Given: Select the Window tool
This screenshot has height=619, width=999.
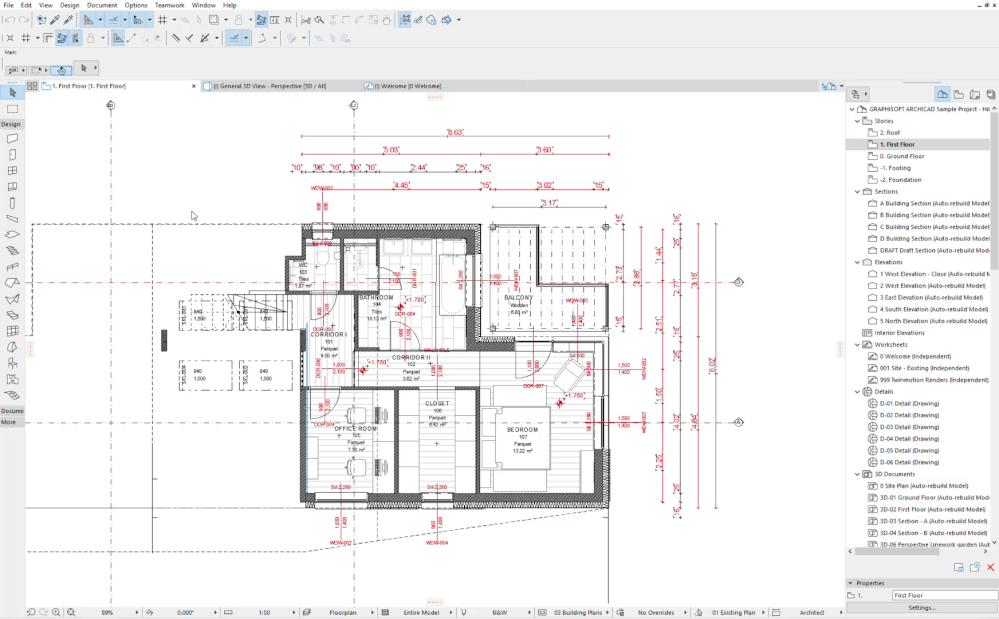Looking at the screenshot, I should click(12, 171).
